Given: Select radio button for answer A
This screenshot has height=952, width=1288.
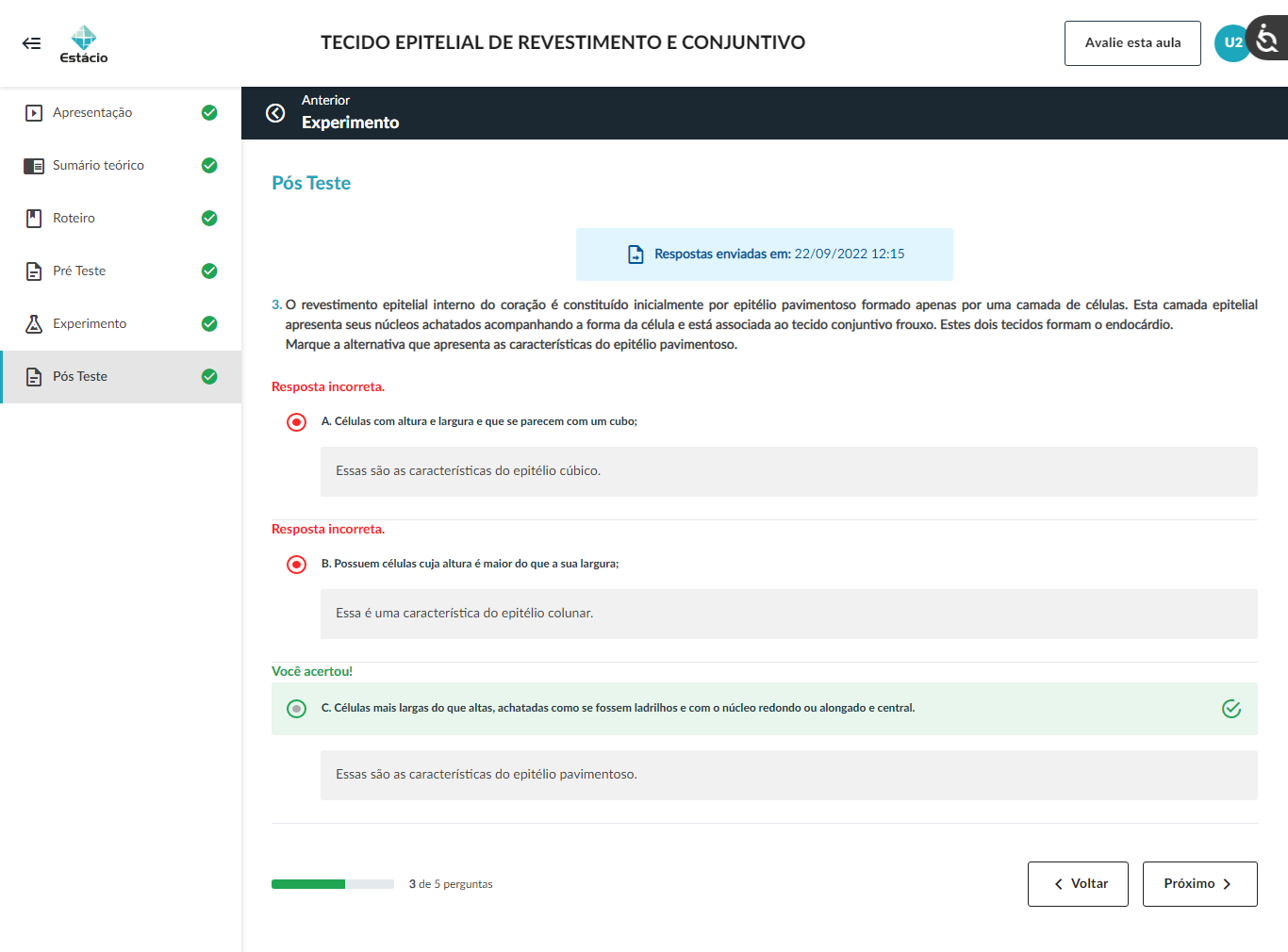Looking at the screenshot, I should [296, 422].
